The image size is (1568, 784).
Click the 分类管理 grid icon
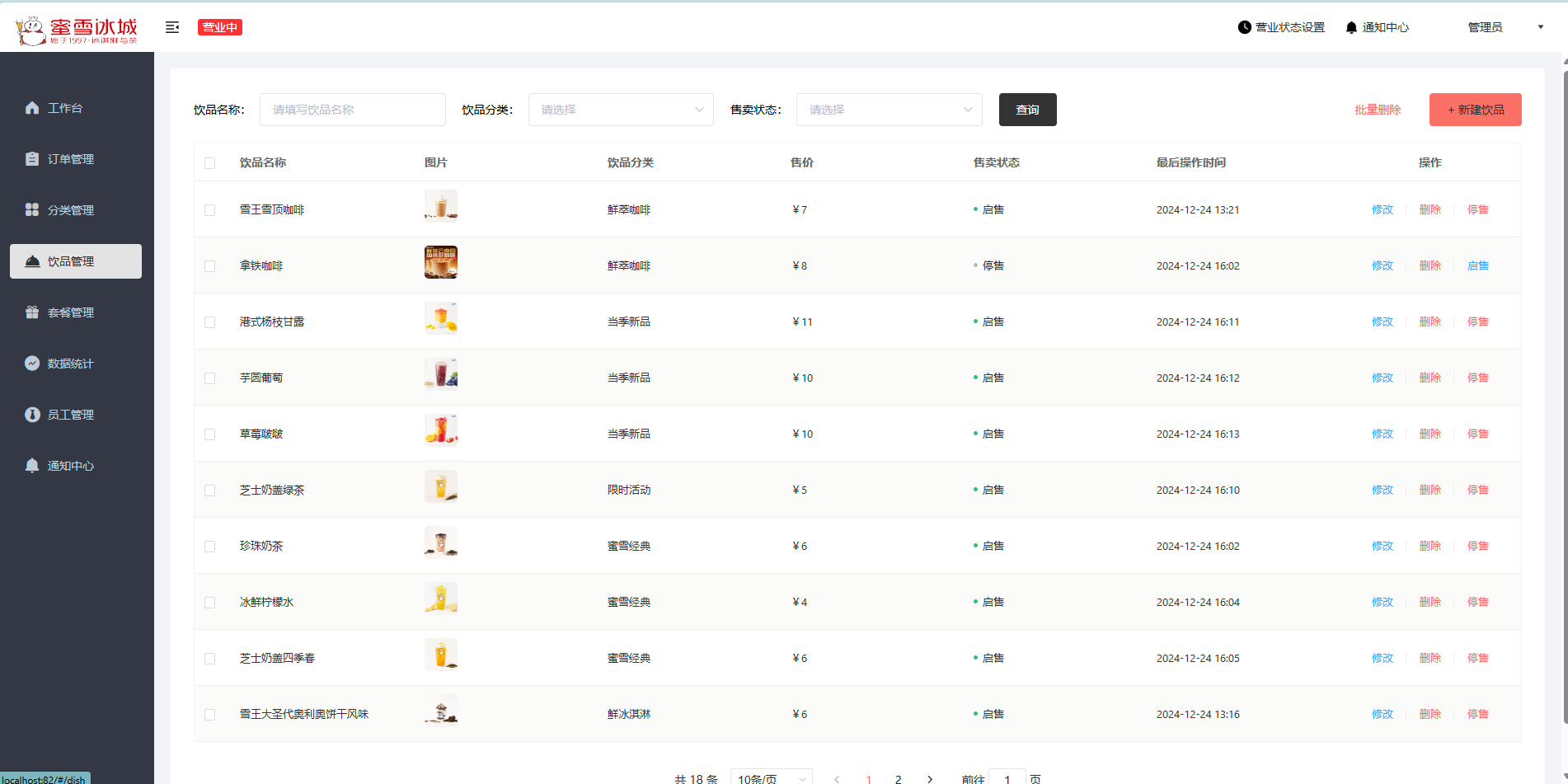coord(32,210)
